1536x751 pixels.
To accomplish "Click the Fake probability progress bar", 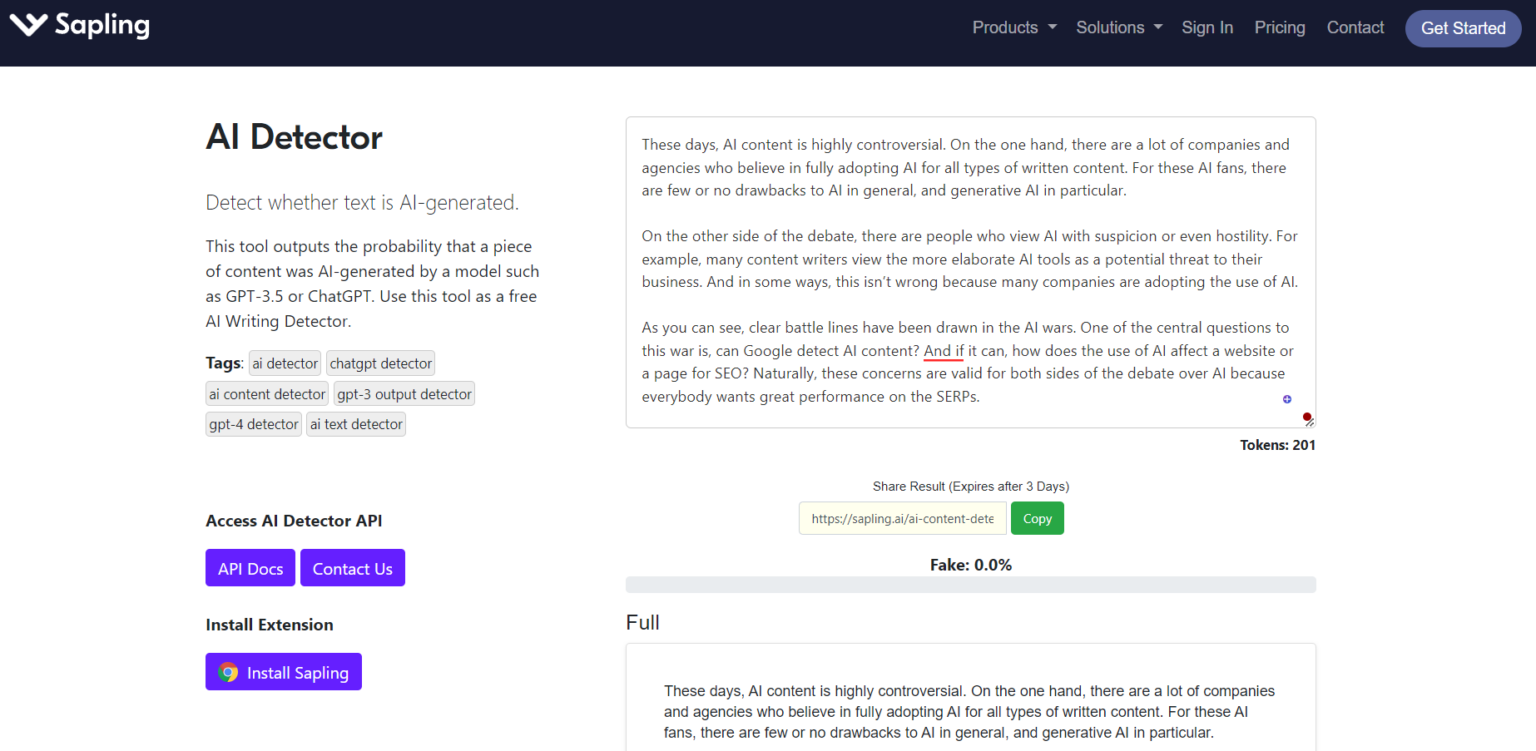I will click(x=970, y=584).
